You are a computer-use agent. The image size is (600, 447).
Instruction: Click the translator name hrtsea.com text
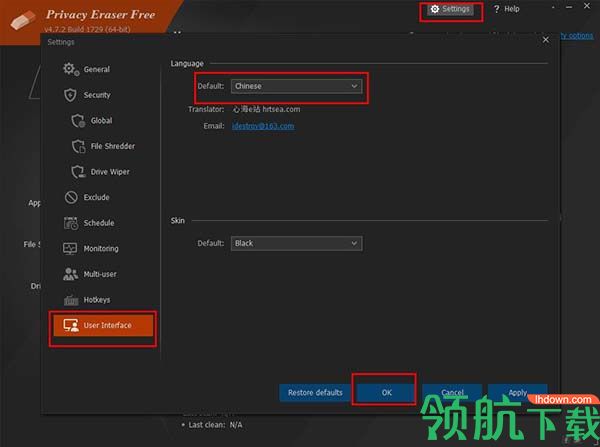[x=267, y=109]
